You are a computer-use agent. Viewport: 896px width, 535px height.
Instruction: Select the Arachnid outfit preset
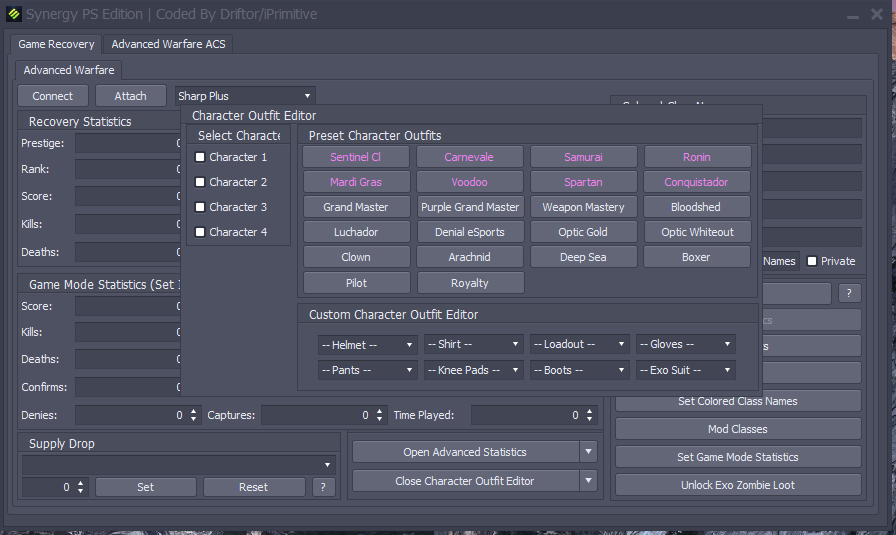coord(469,257)
